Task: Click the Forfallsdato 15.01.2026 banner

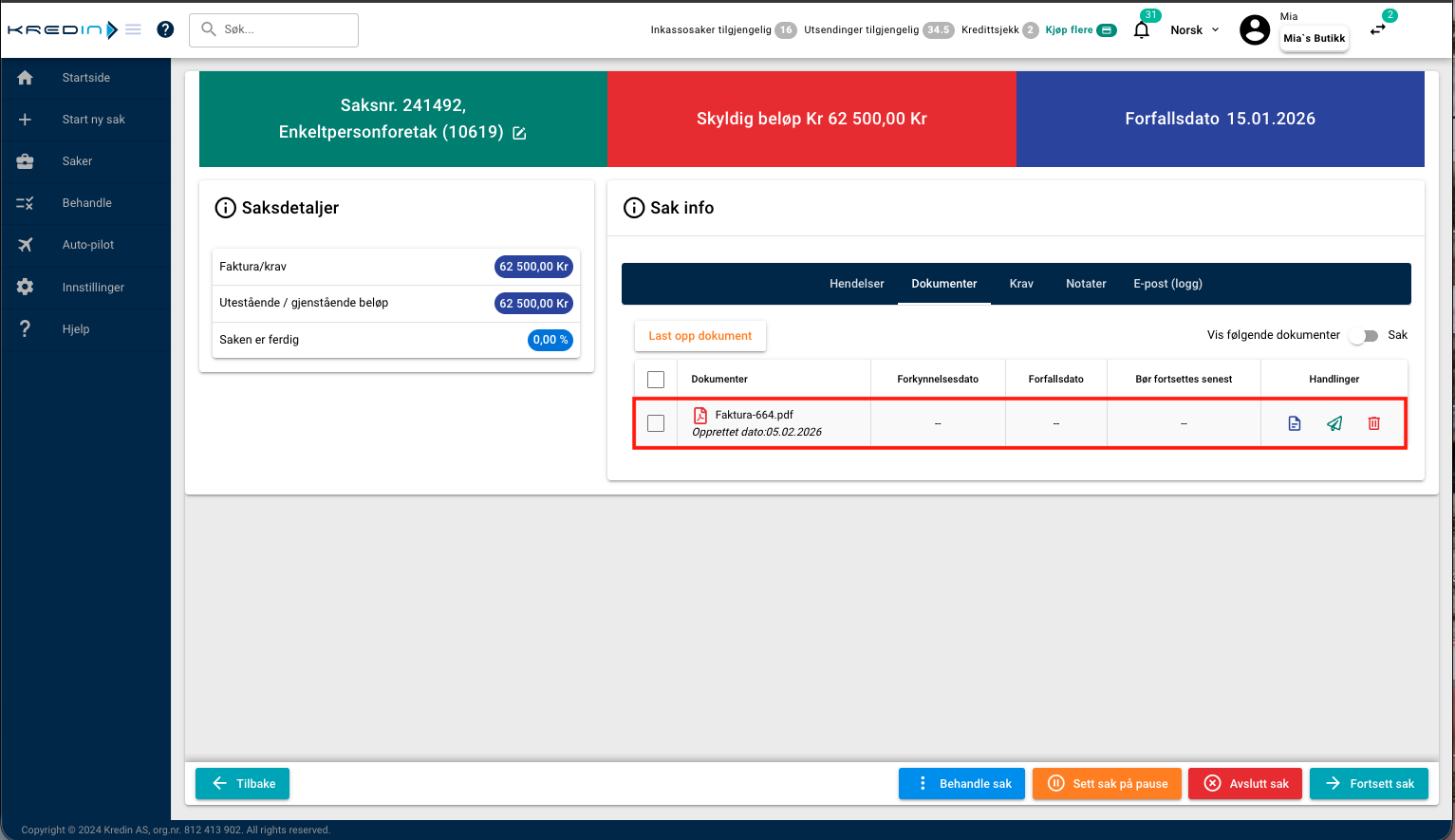Action: (1221, 119)
